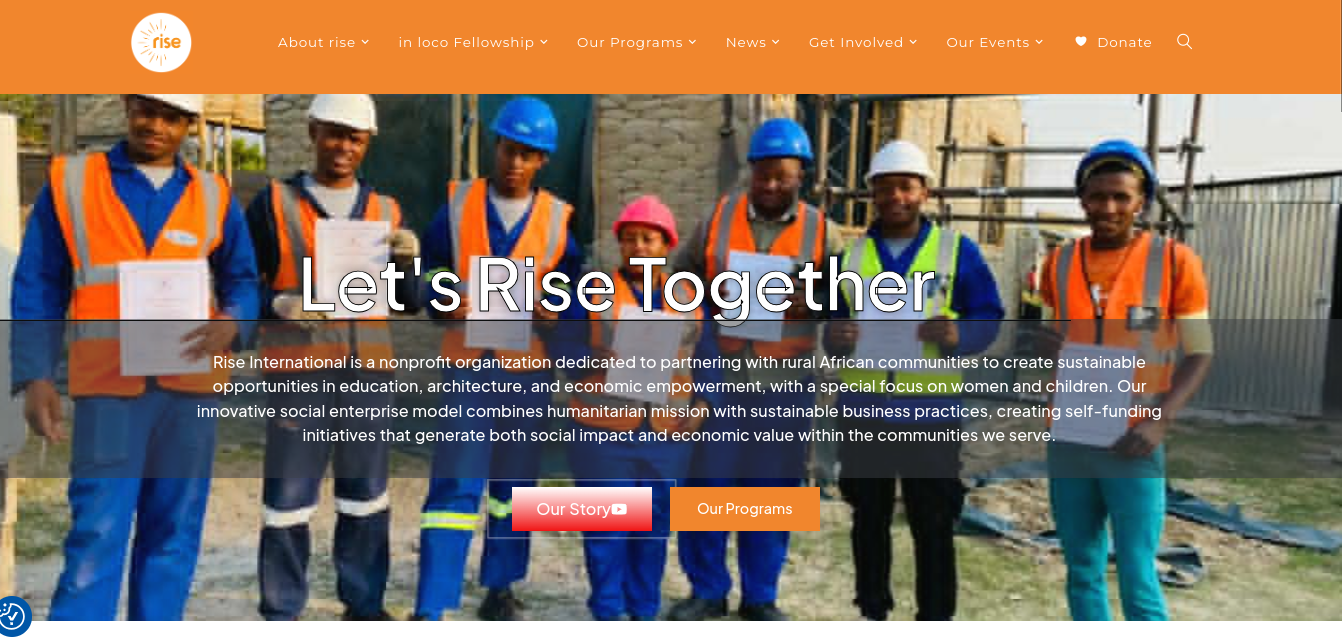Click the YouTube icon in Our Story button
Image resolution: width=1342 pixels, height=644 pixels.
tap(619, 509)
